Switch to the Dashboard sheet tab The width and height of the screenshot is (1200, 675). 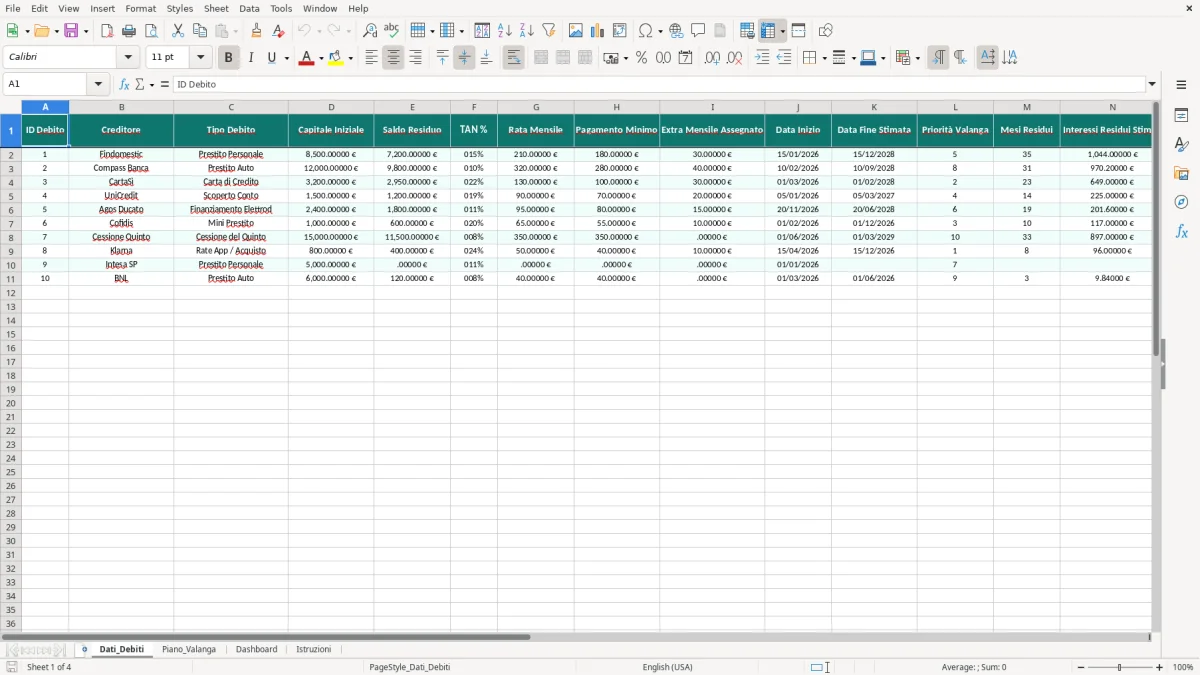(257, 649)
